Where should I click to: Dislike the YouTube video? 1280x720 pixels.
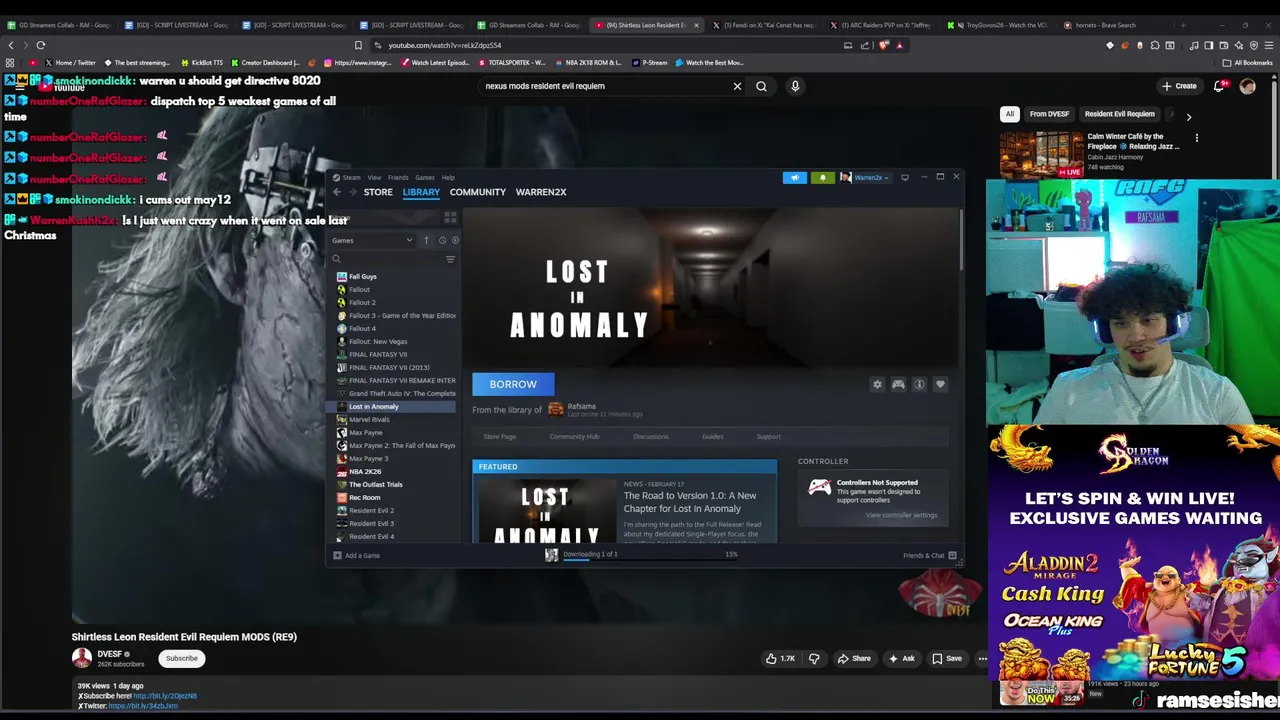click(814, 658)
